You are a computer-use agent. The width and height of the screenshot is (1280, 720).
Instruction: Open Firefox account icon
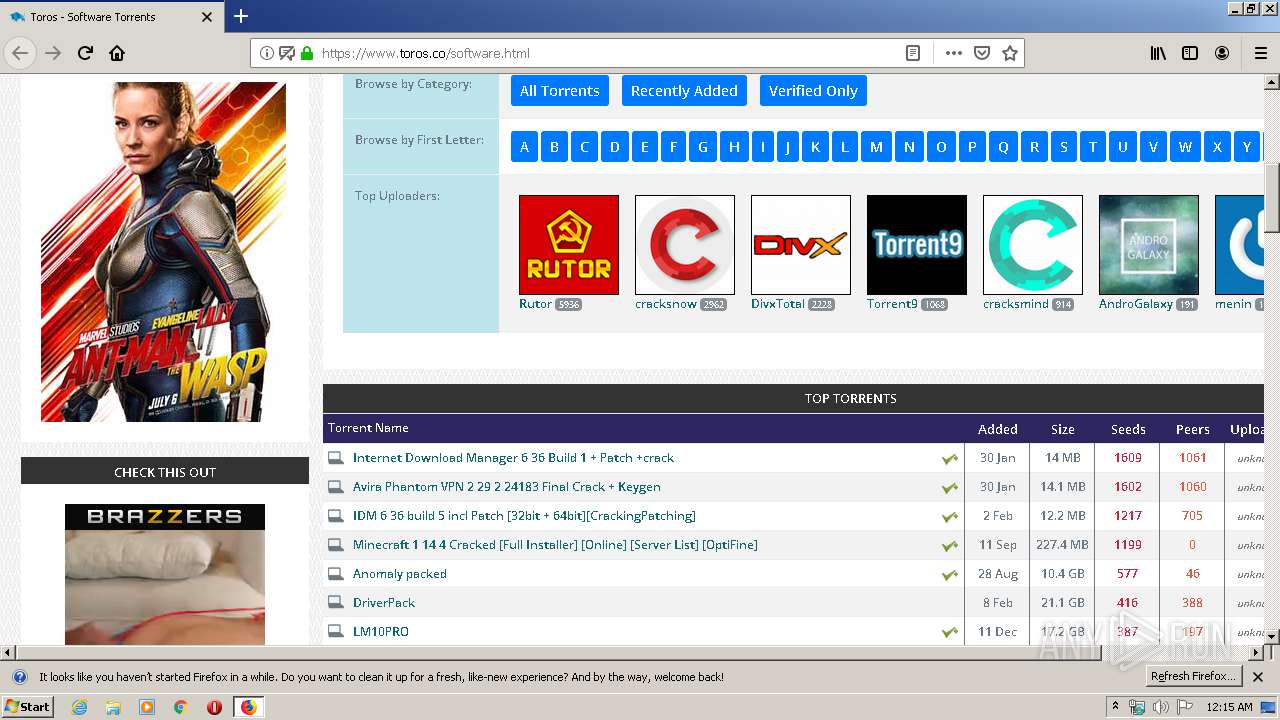click(1222, 53)
